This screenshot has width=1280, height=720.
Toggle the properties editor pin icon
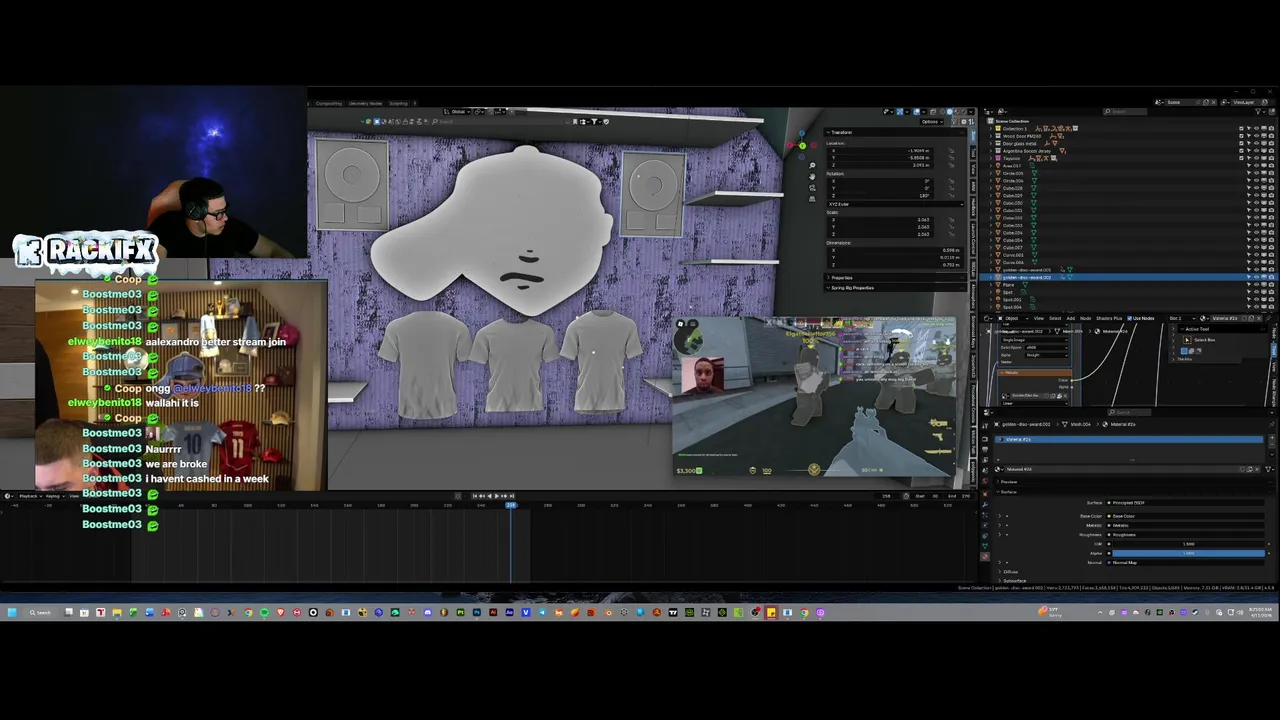pos(1272,424)
